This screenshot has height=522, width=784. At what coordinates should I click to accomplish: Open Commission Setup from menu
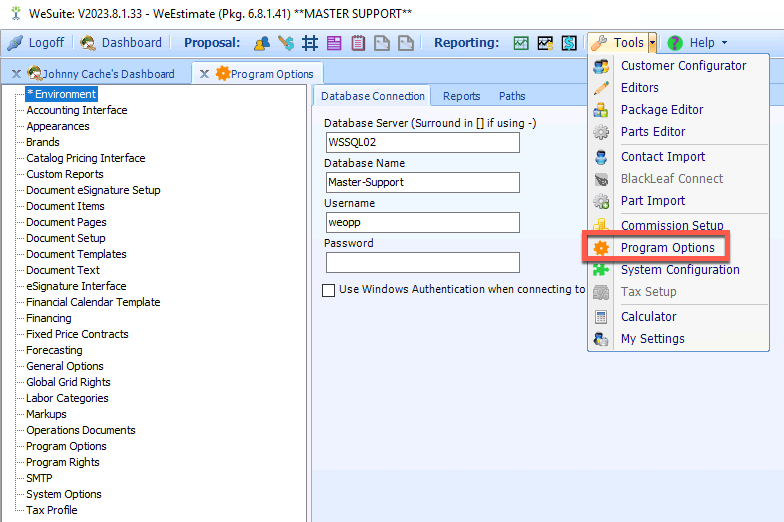pyautogui.click(x=678, y=226)
